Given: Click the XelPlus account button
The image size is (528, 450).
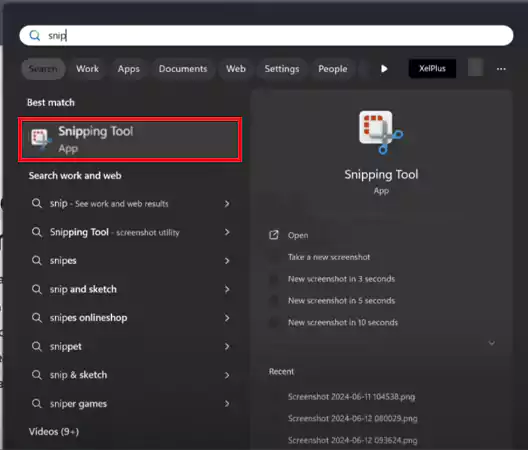Looking at the screenshot, I should click(x=432, y=68).
